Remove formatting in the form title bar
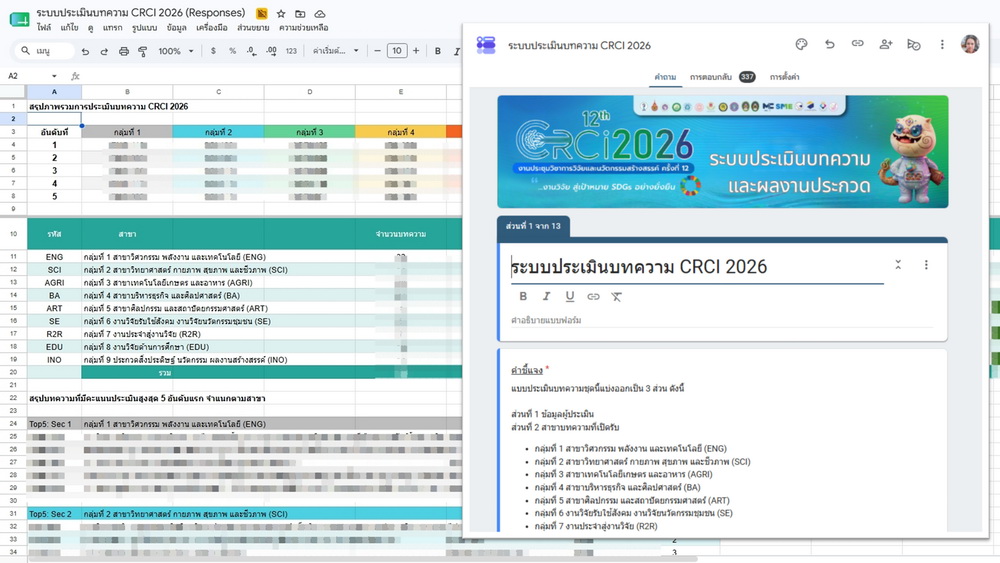 [616, 296]
